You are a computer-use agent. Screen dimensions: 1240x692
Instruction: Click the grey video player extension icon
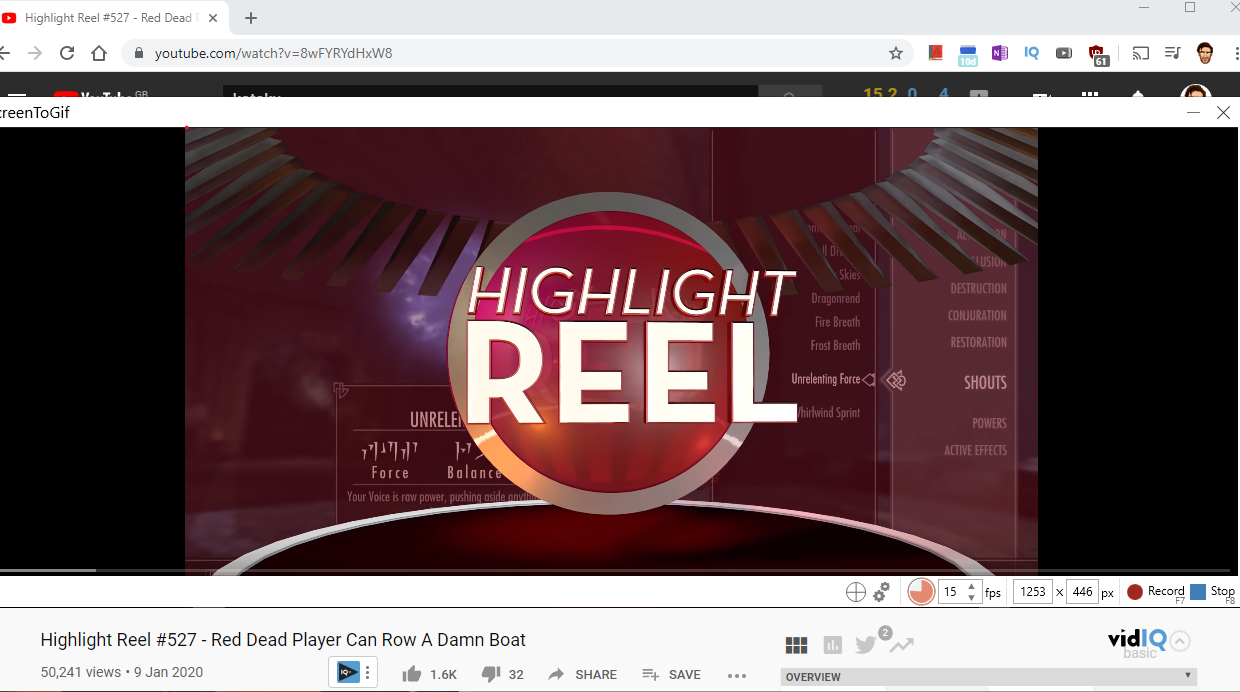click(1064, 53)
